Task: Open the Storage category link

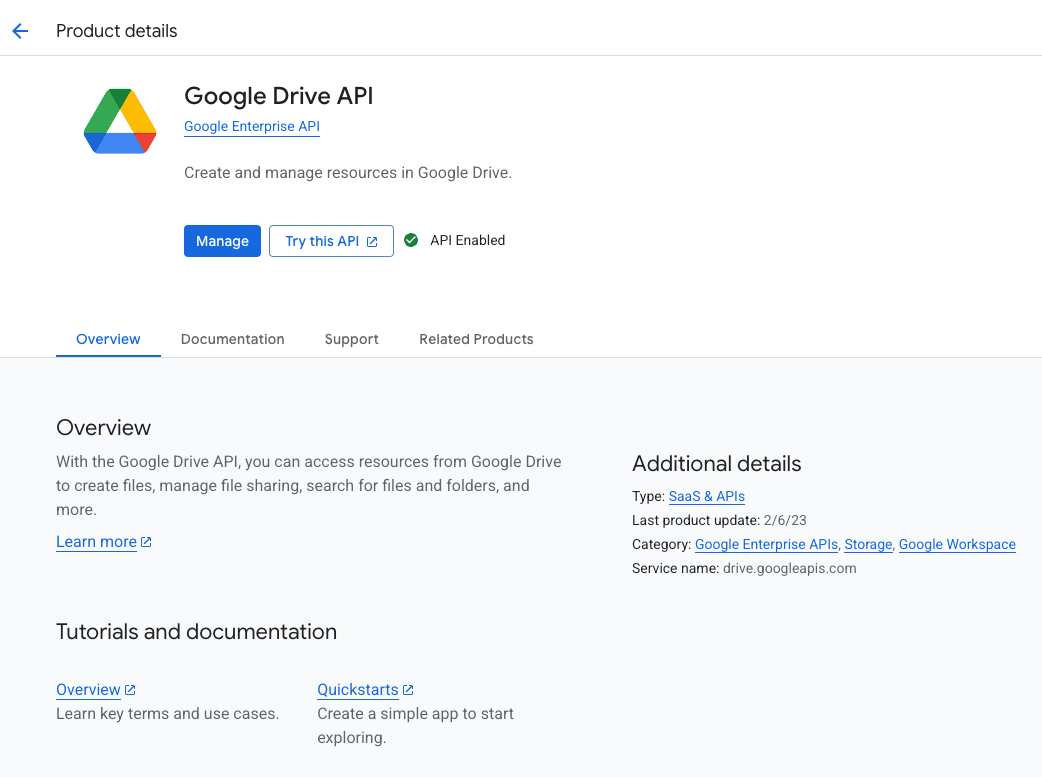Action: 868,544
